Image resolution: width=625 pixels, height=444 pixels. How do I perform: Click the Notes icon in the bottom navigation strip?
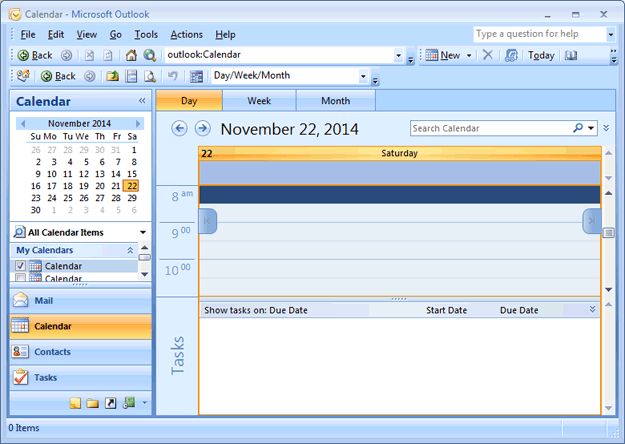75,403
